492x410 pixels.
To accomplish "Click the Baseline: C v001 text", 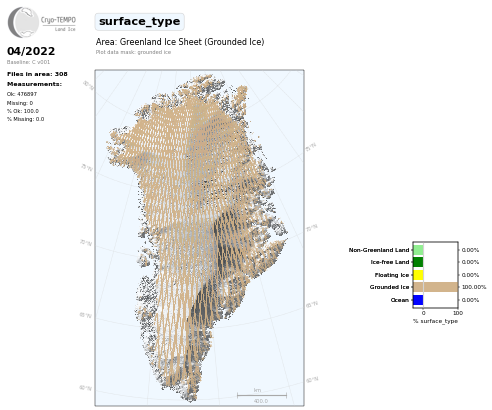I will coord(28,62).
